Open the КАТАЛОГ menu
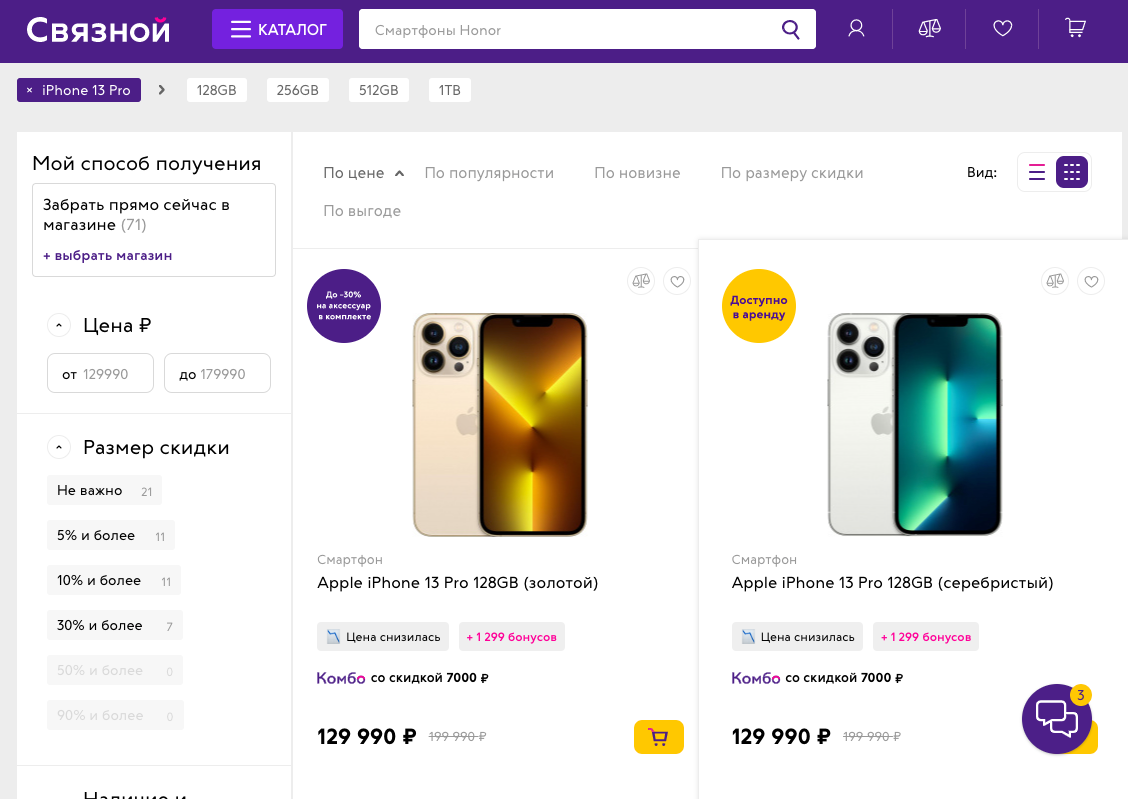The image size is (1128, 799). (x=277, y=30)
